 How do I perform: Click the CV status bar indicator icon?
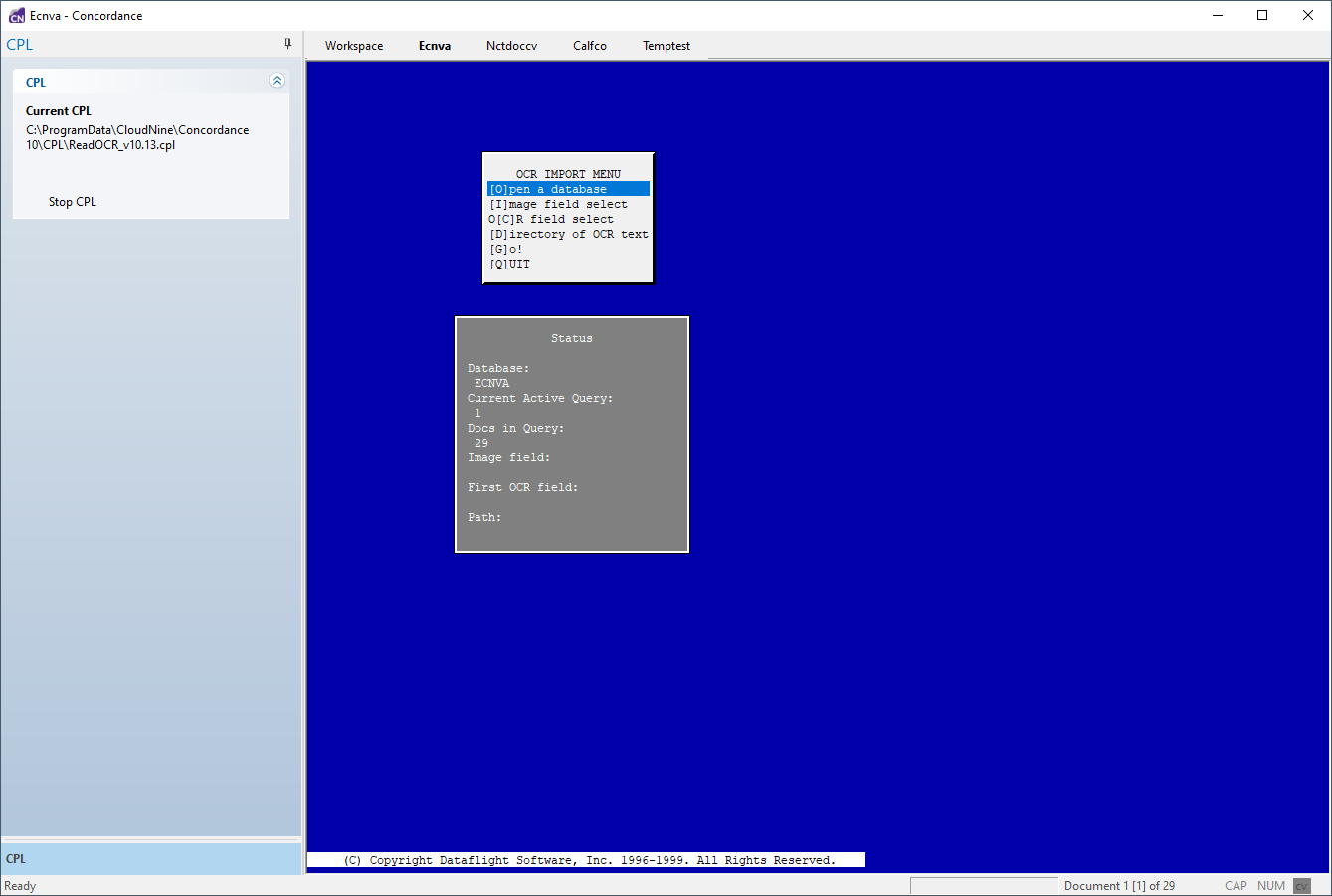1301,886
